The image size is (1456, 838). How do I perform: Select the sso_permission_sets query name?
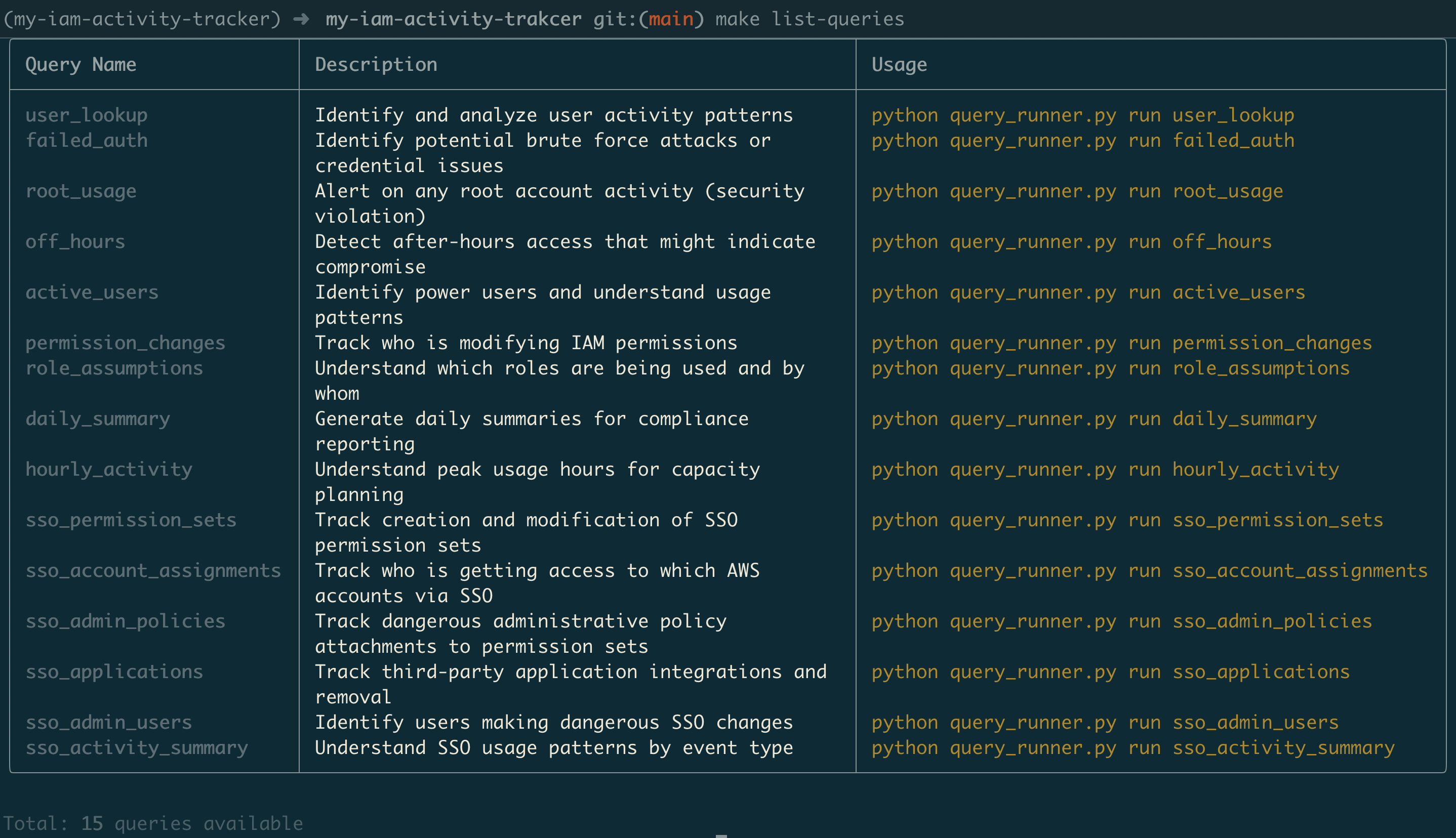pyautogui.click(x=131, y=520)
